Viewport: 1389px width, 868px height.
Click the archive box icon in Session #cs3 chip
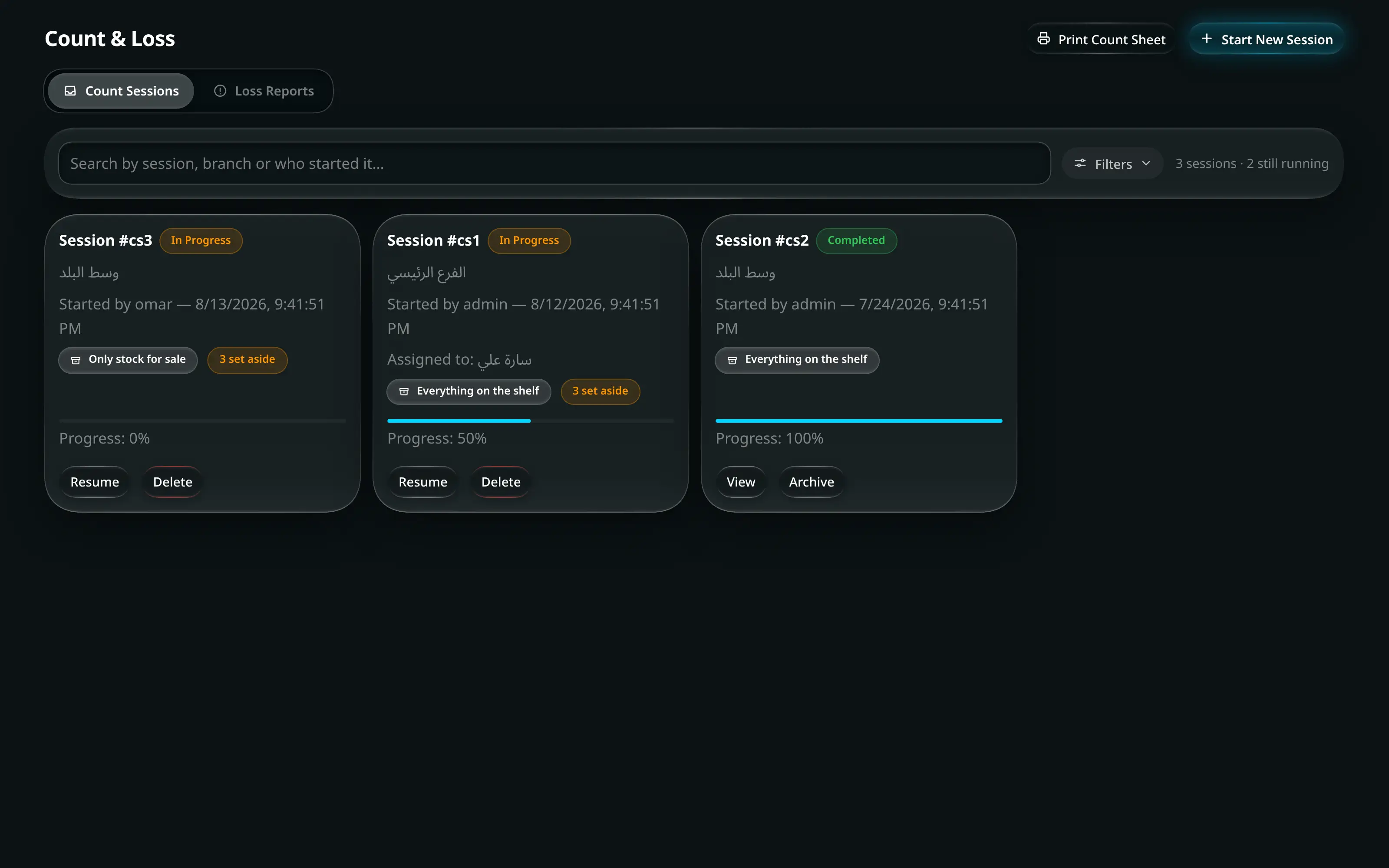point(75,360)
